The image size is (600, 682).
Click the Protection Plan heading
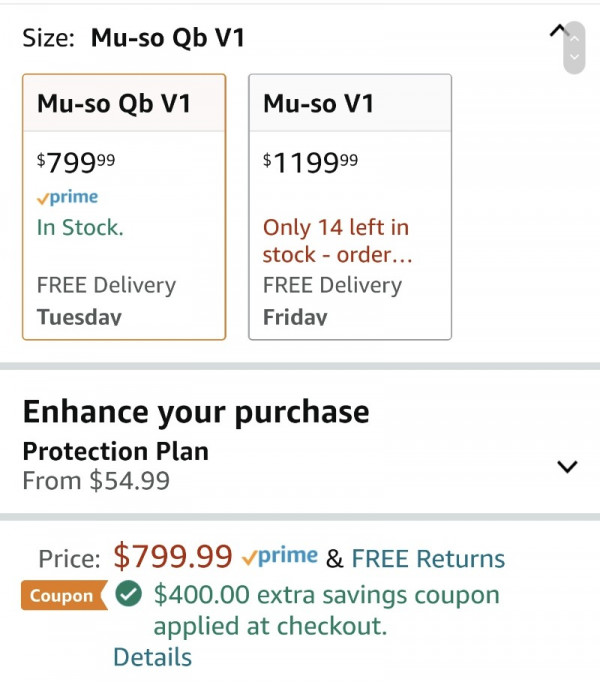pos(116,451)
